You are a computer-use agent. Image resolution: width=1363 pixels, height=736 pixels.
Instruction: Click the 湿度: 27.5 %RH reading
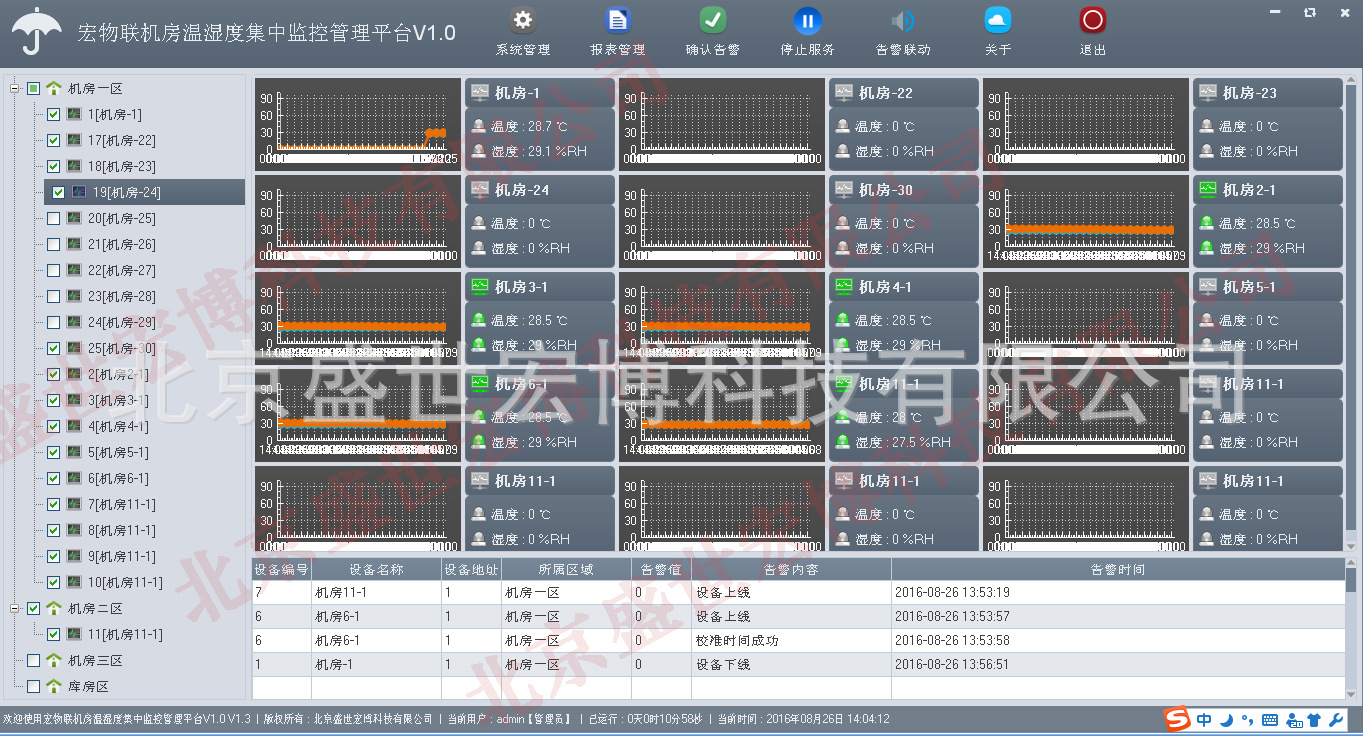click(x=903, y=442)
